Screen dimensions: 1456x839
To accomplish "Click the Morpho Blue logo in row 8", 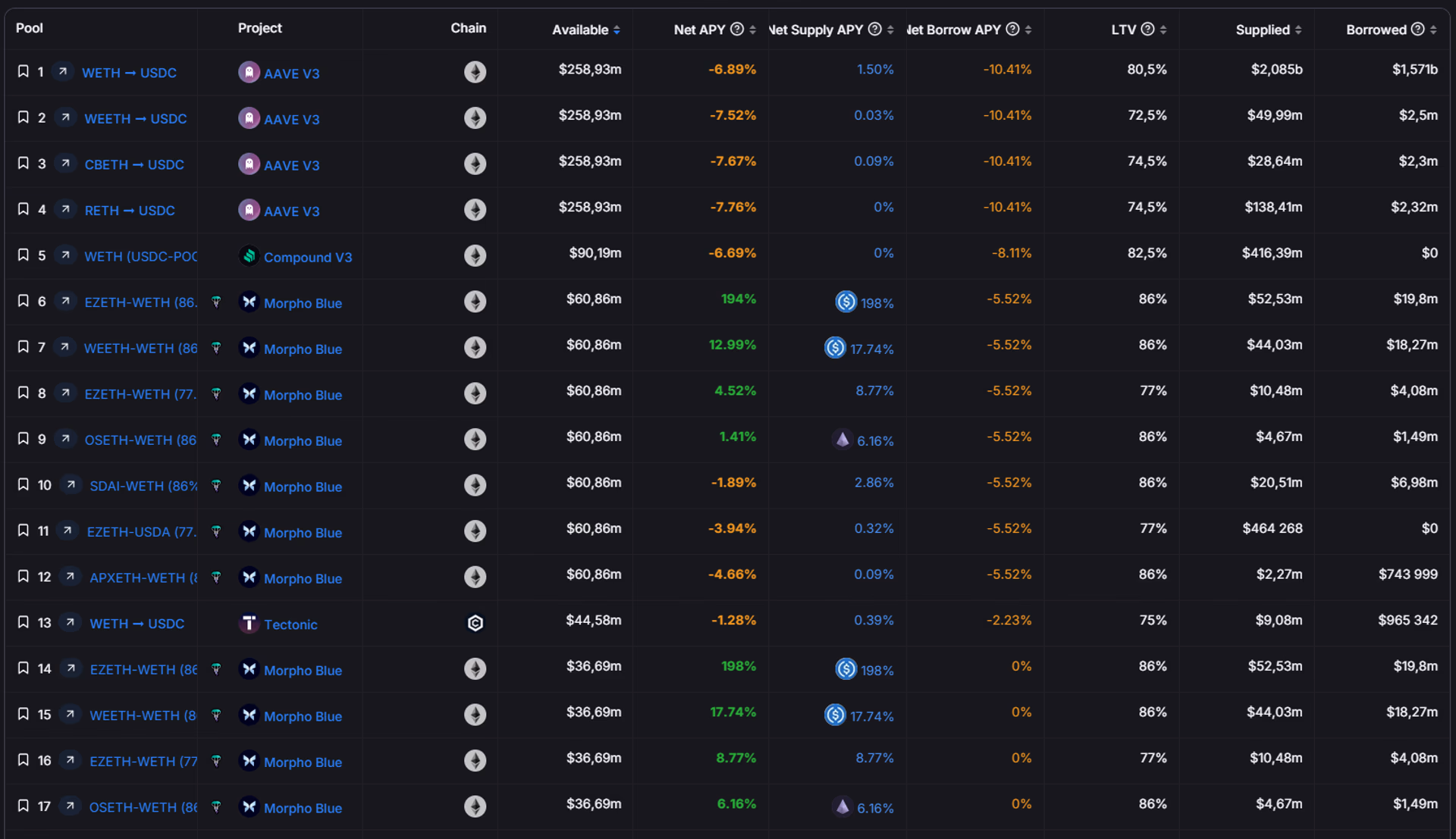I will coord(249,394).
